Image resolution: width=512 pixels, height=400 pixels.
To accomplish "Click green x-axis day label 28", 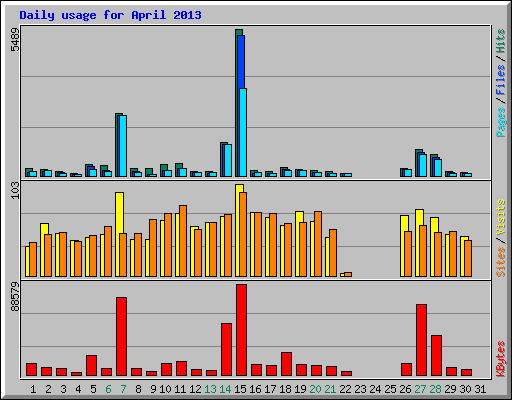I will [x=435, y=389].
